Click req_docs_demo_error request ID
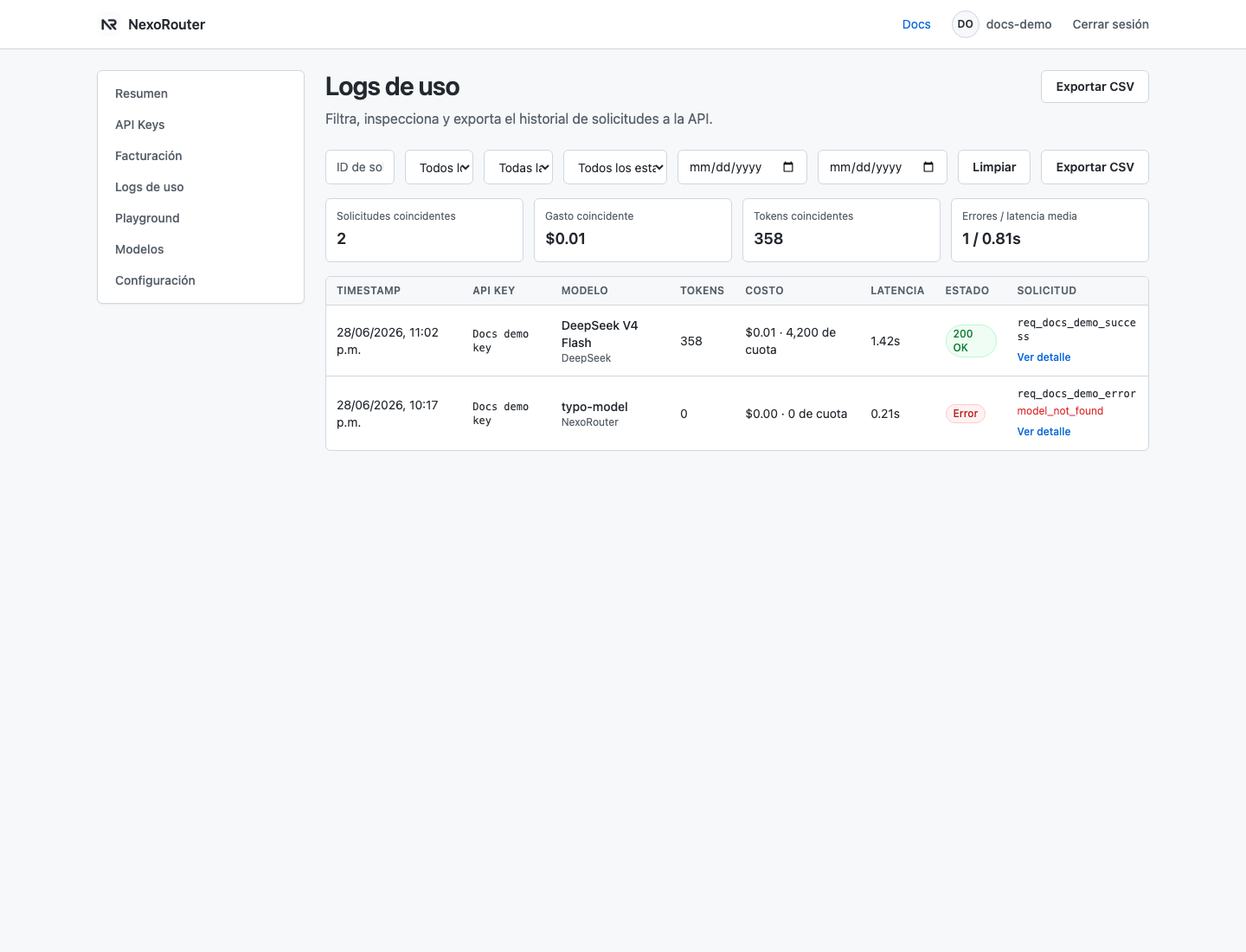Screen dimensions: 1246x952 click(1076, 394)
